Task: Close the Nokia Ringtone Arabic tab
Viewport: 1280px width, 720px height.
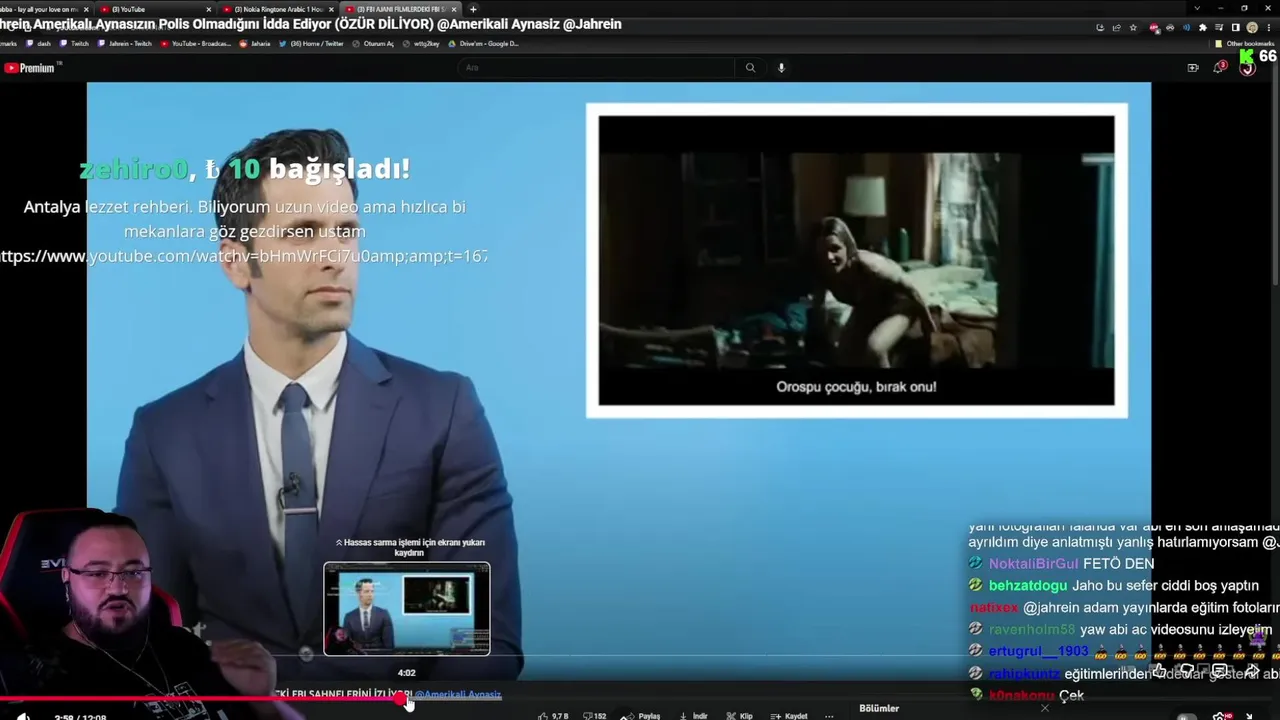Action: click(x=331, y=9)
